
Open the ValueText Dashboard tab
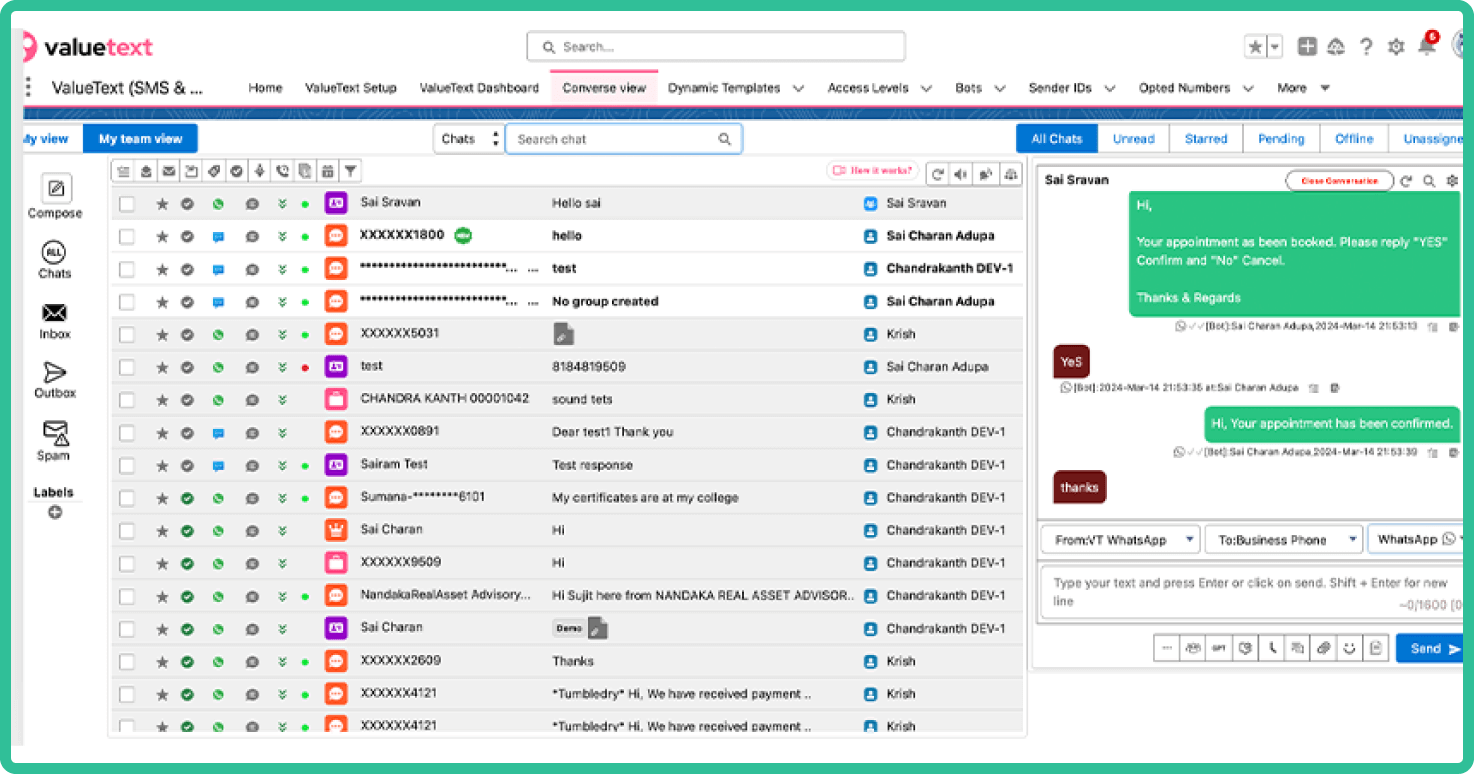[x=479, y=88]
